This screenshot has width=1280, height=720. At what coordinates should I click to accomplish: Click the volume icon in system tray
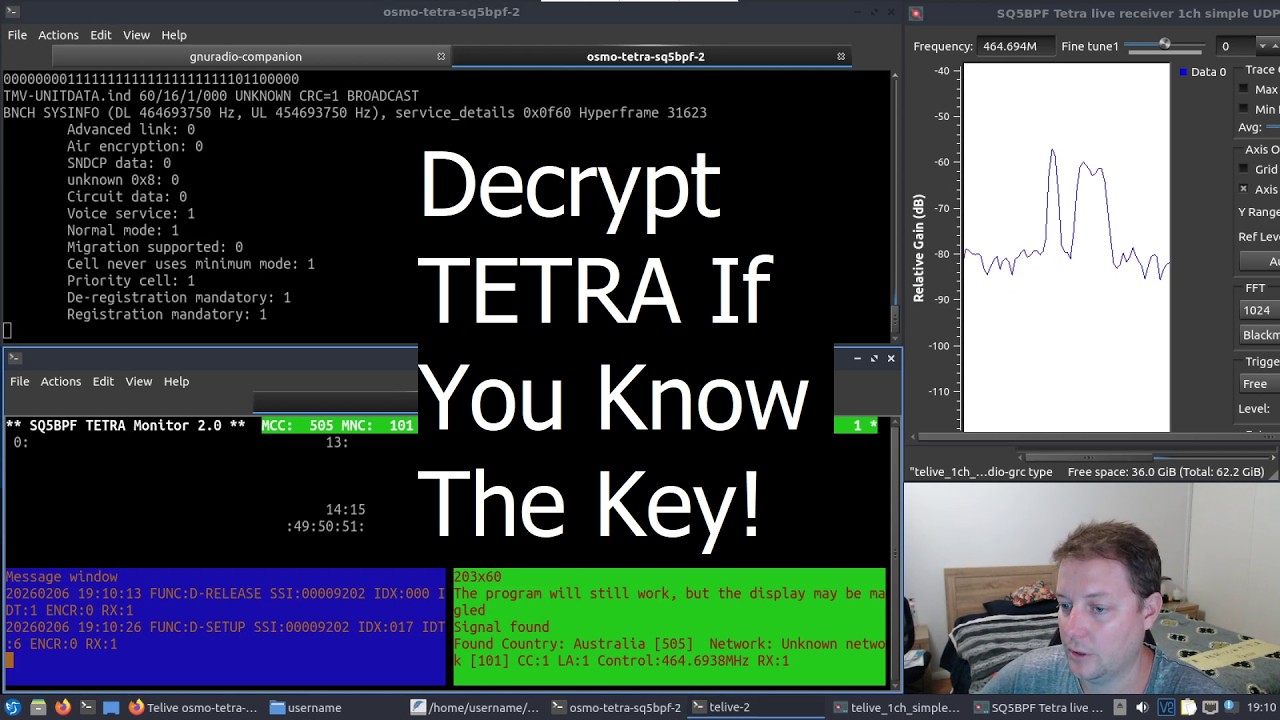tap(1142, 707)
